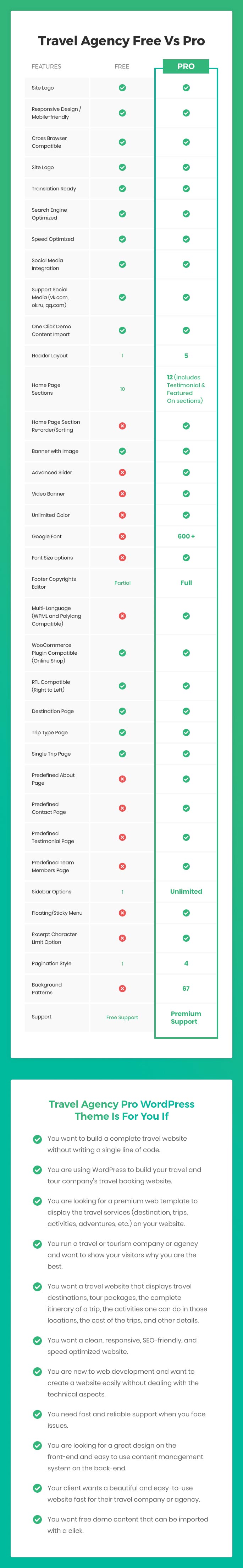The width and height of the screenshot is (243, 1568).
Task: Click the Pro check for Font Size options
Action: [186, 558]
